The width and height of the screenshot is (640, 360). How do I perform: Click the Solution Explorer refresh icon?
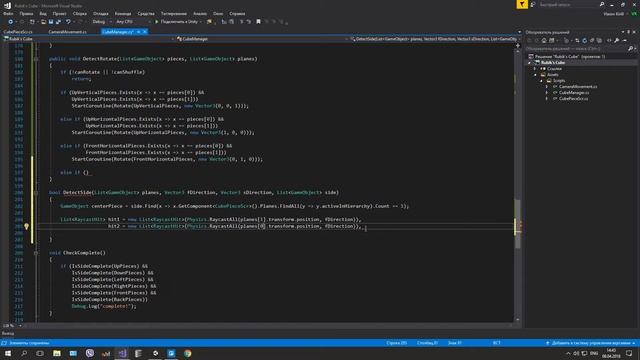pos(584,40)
